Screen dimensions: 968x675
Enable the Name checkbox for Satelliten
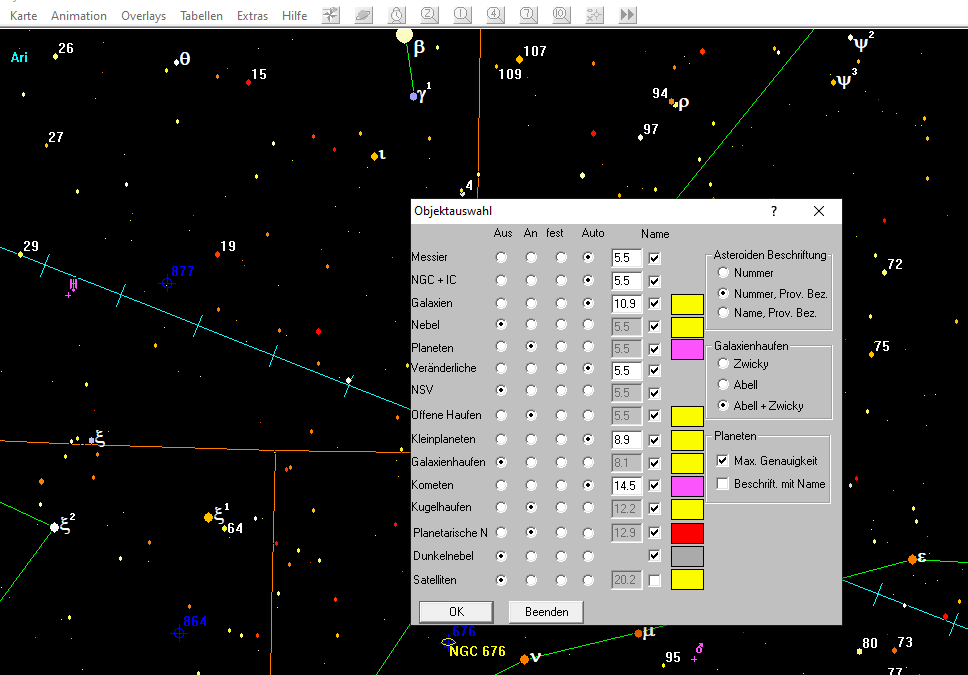654,580
